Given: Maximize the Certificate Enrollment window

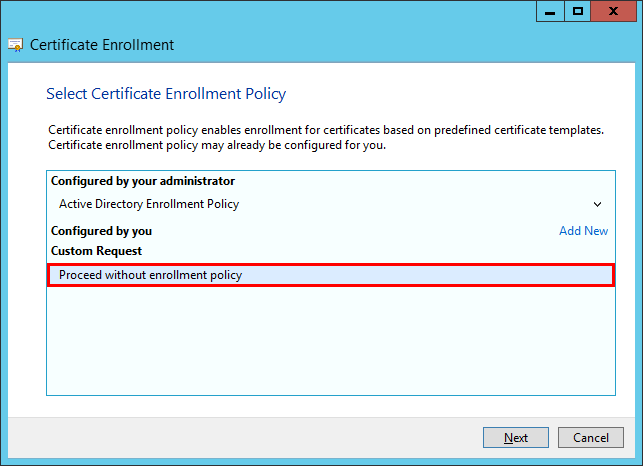Looking at the screenshot, I should [577, 11].
